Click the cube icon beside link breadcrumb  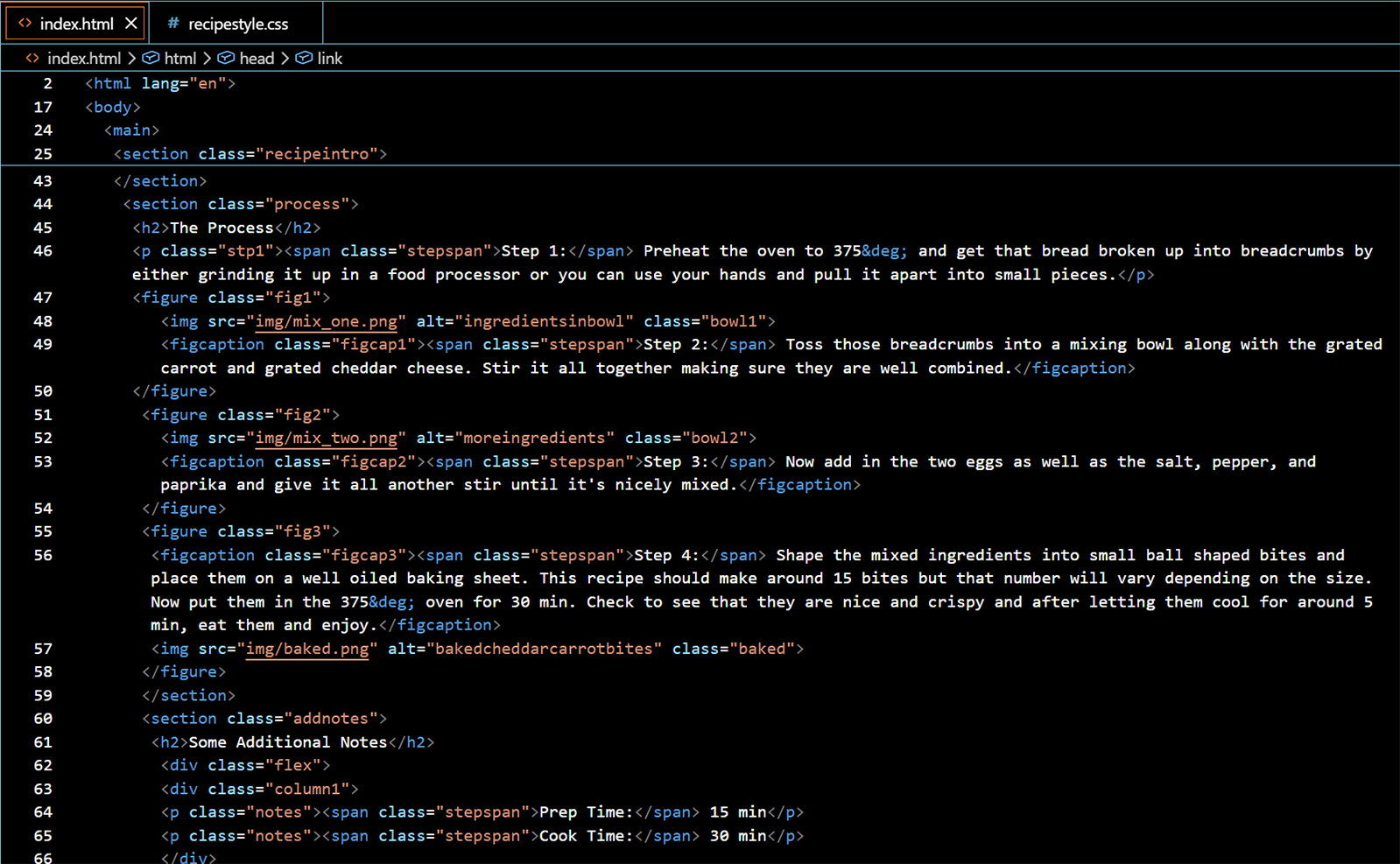pos(304,59)
